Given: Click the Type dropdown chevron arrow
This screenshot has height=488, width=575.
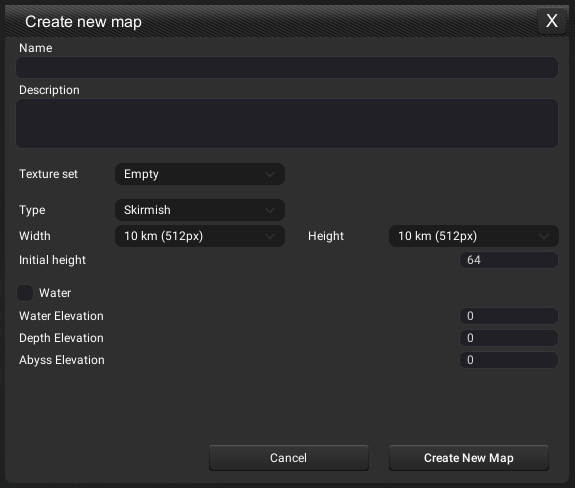Looking at the screenshot, I should pyautogui.click(x=270, y=210).
